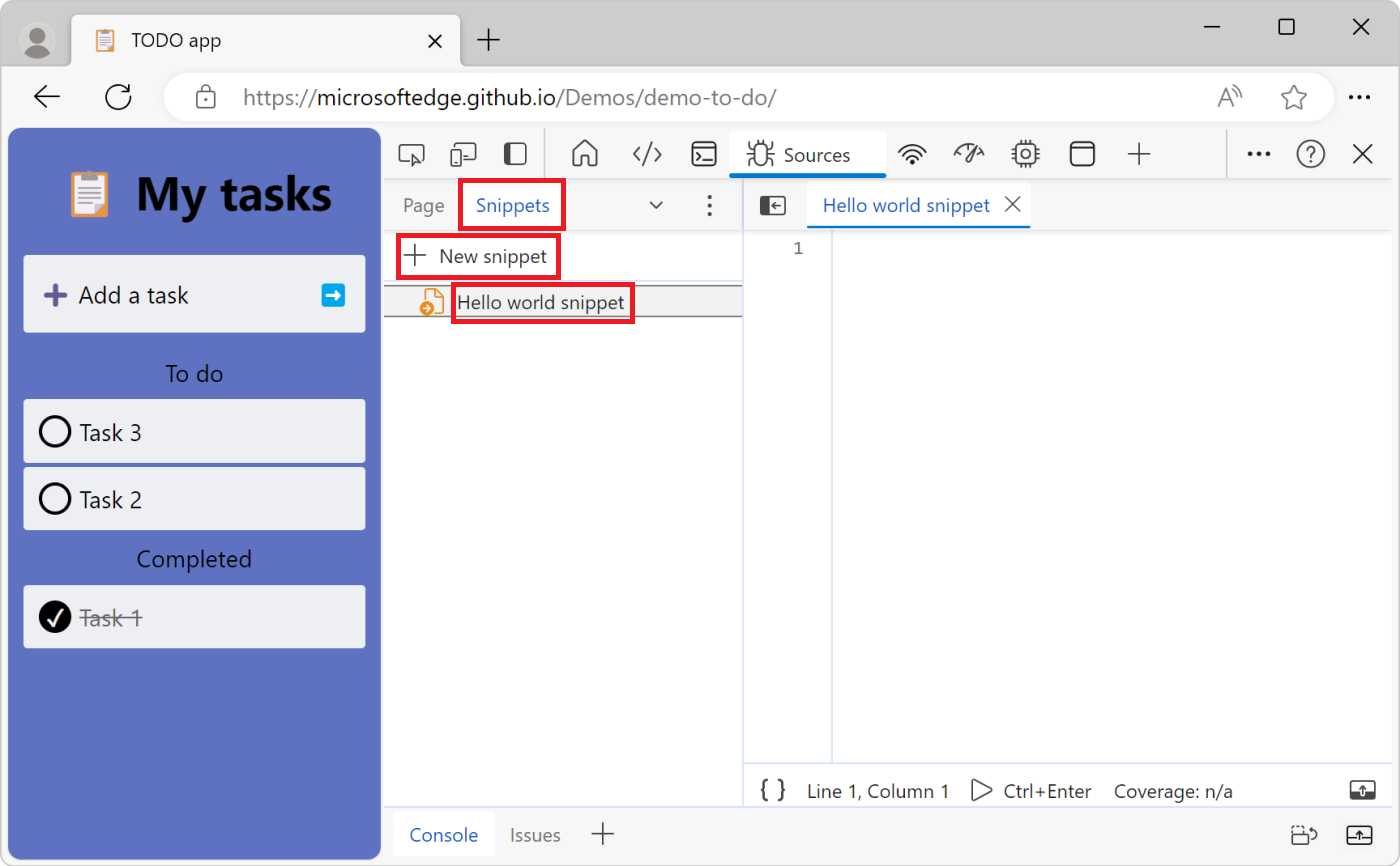Viewport: 1400px width, 866px height.
Task: Uncheck the completed Task 1
Action: click(55, 617)
